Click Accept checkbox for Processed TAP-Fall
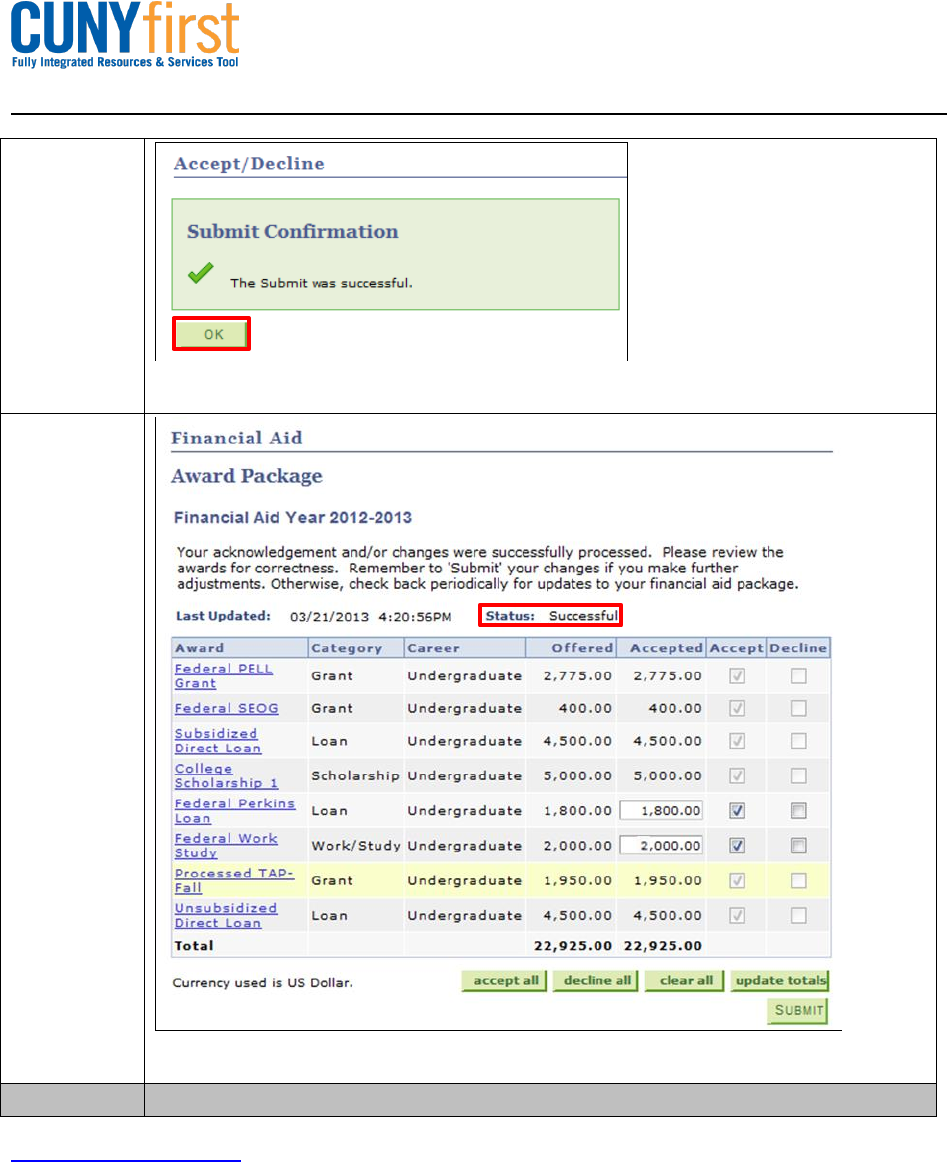947x1162 pixels. [737, 880]
